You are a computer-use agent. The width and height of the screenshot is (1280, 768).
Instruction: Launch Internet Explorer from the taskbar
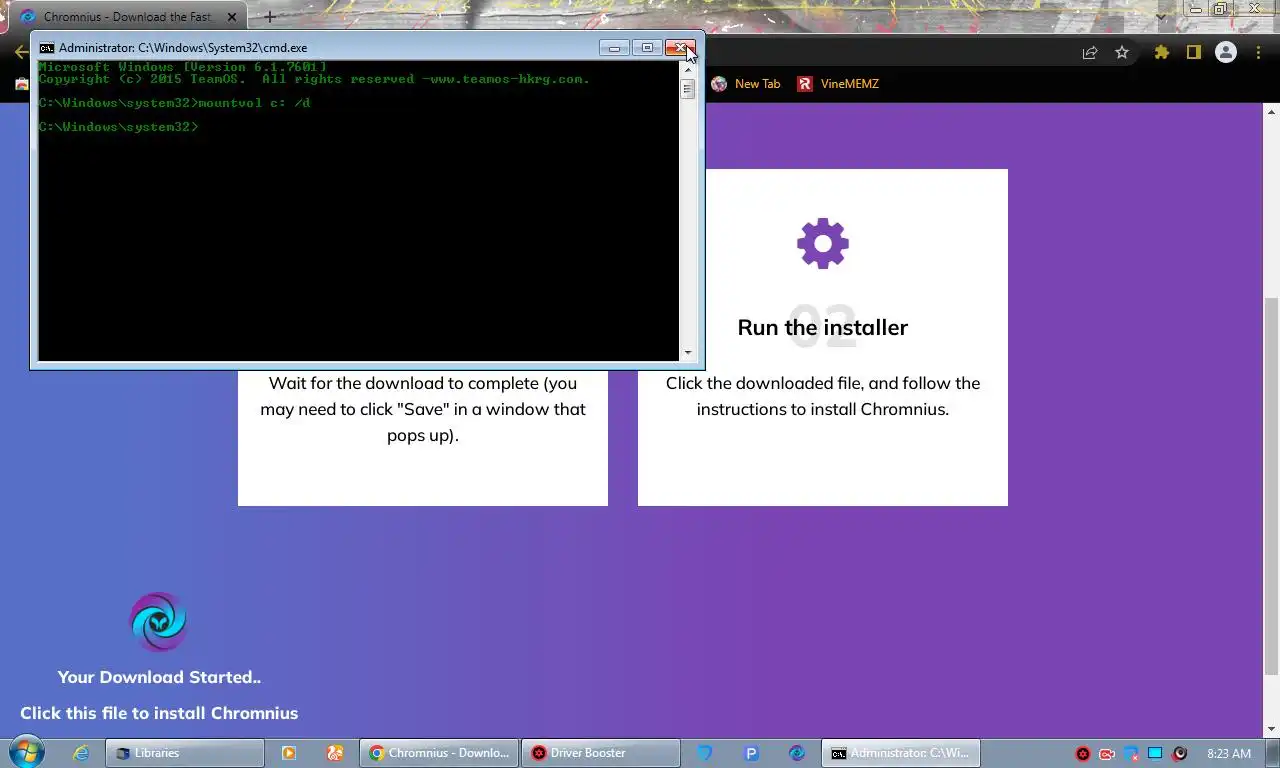click(81, 753)
